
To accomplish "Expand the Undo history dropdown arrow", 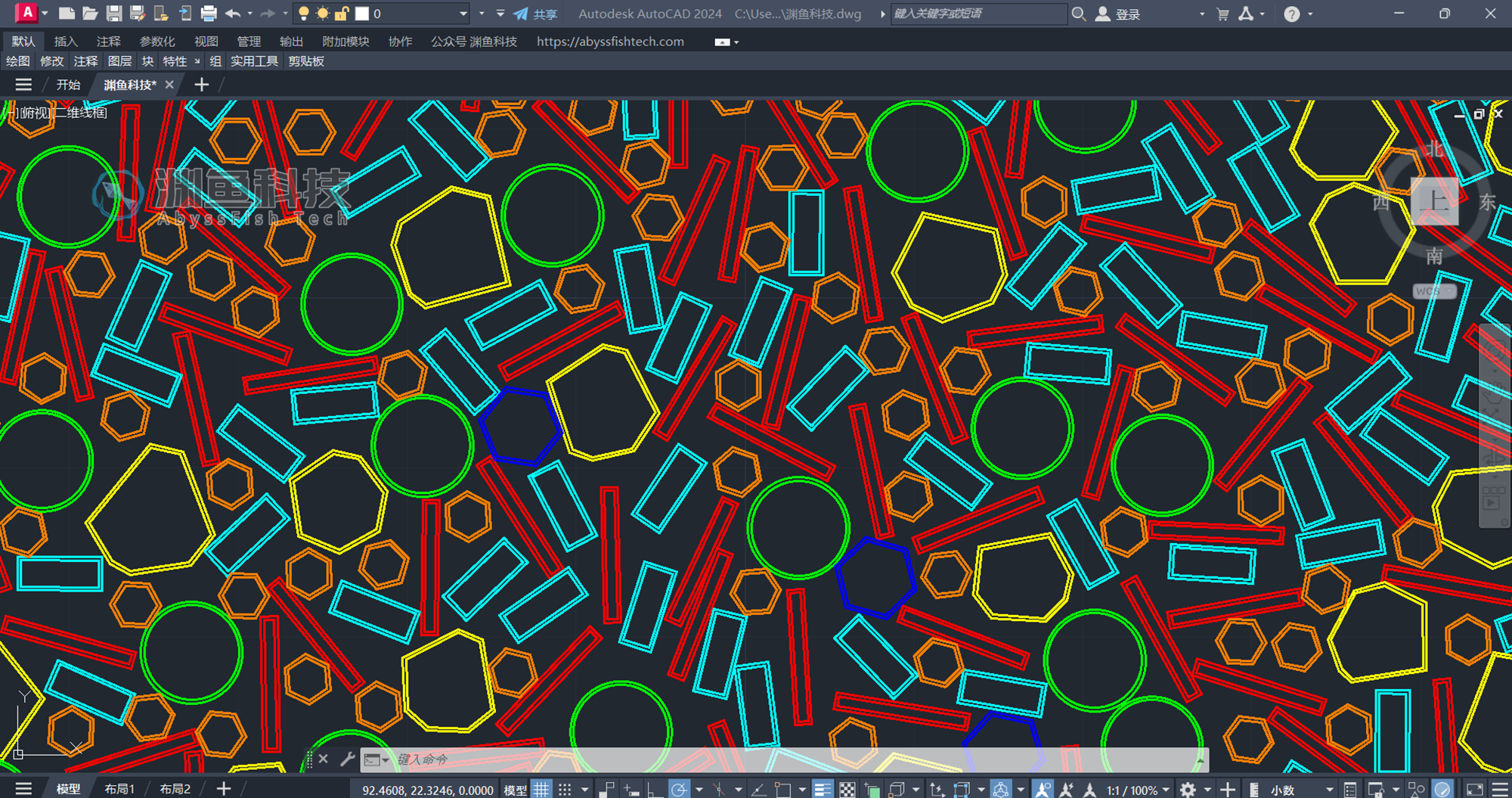I will (x=250, y=14).
